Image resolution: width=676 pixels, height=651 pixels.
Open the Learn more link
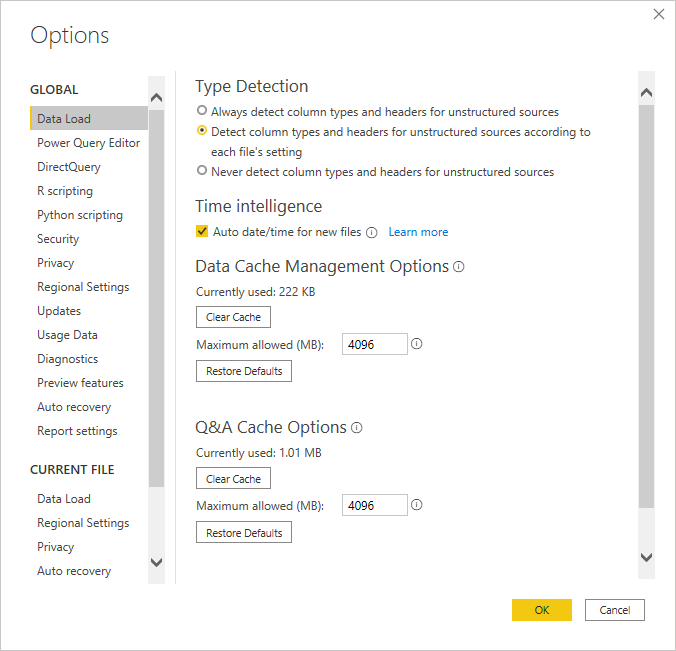[418, 232]
